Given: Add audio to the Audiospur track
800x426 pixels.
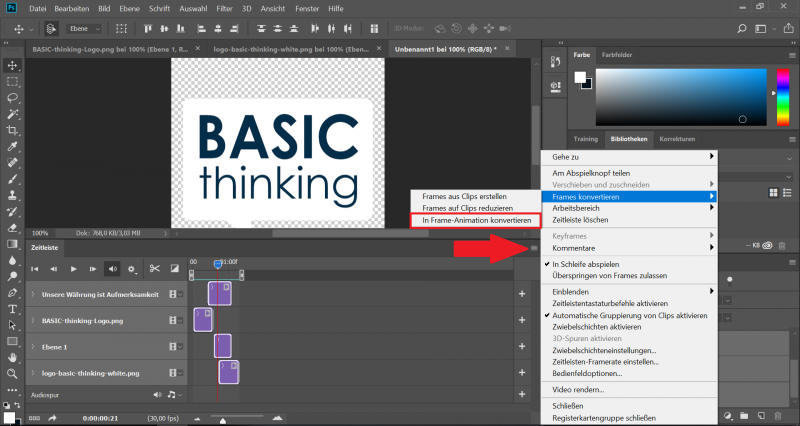Looking at the screenshot, I should [x=522, y=394].
